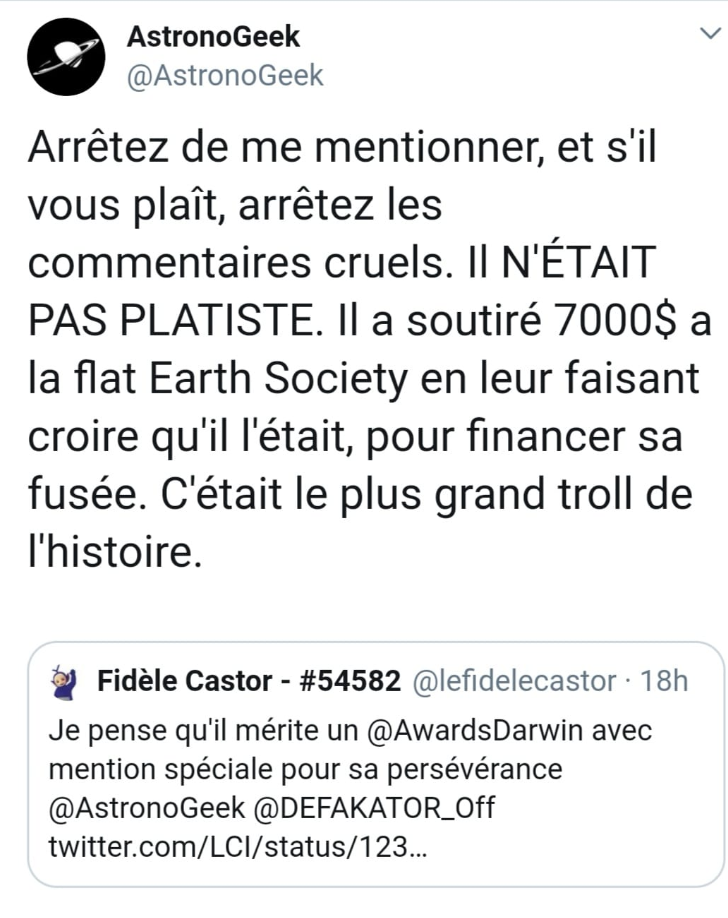Viewport: 728px width, 918px height.
Task: Click the 18h timestamp
Action: 664,682
